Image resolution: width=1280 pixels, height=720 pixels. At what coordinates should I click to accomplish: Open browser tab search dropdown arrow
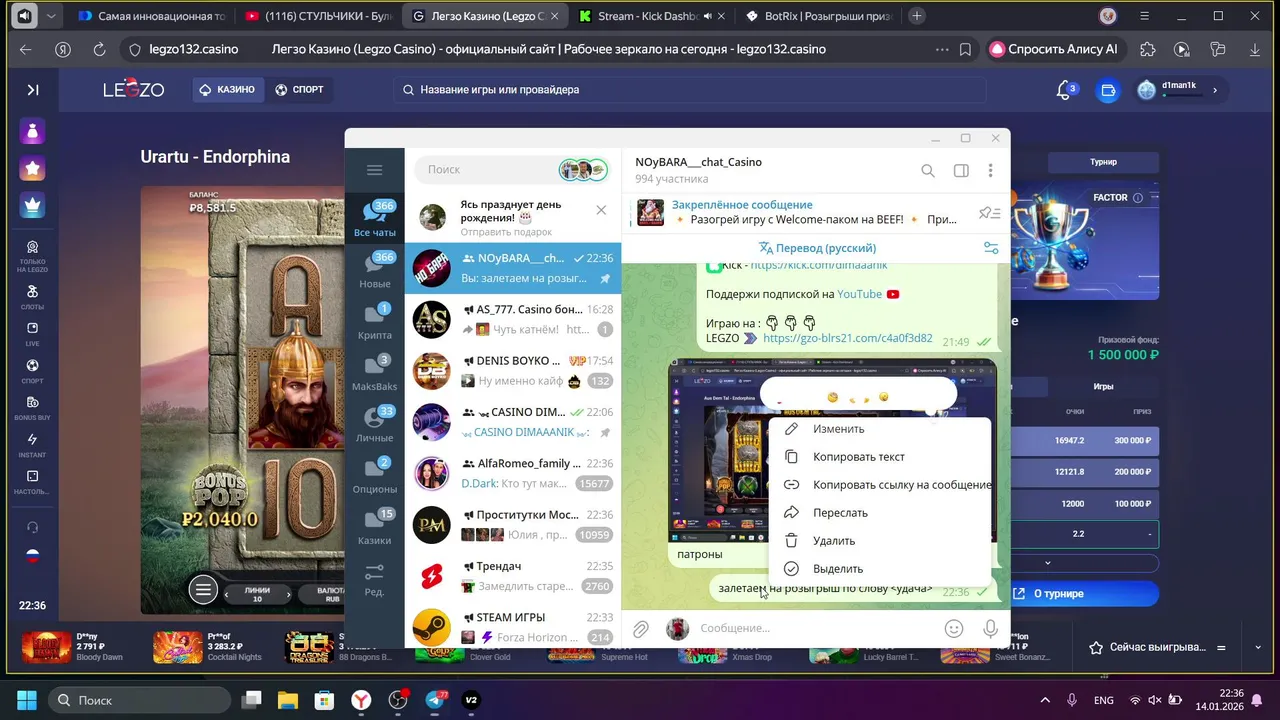point(51,16)
